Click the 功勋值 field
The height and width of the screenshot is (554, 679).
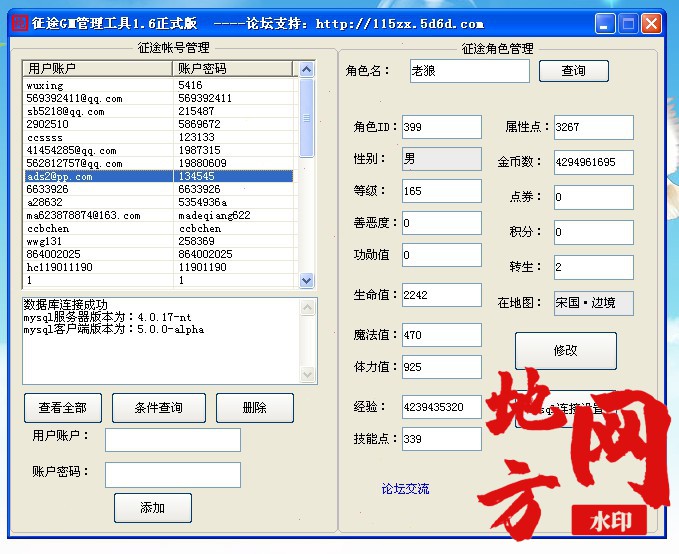pyautogui.click(x=442, y=255)
